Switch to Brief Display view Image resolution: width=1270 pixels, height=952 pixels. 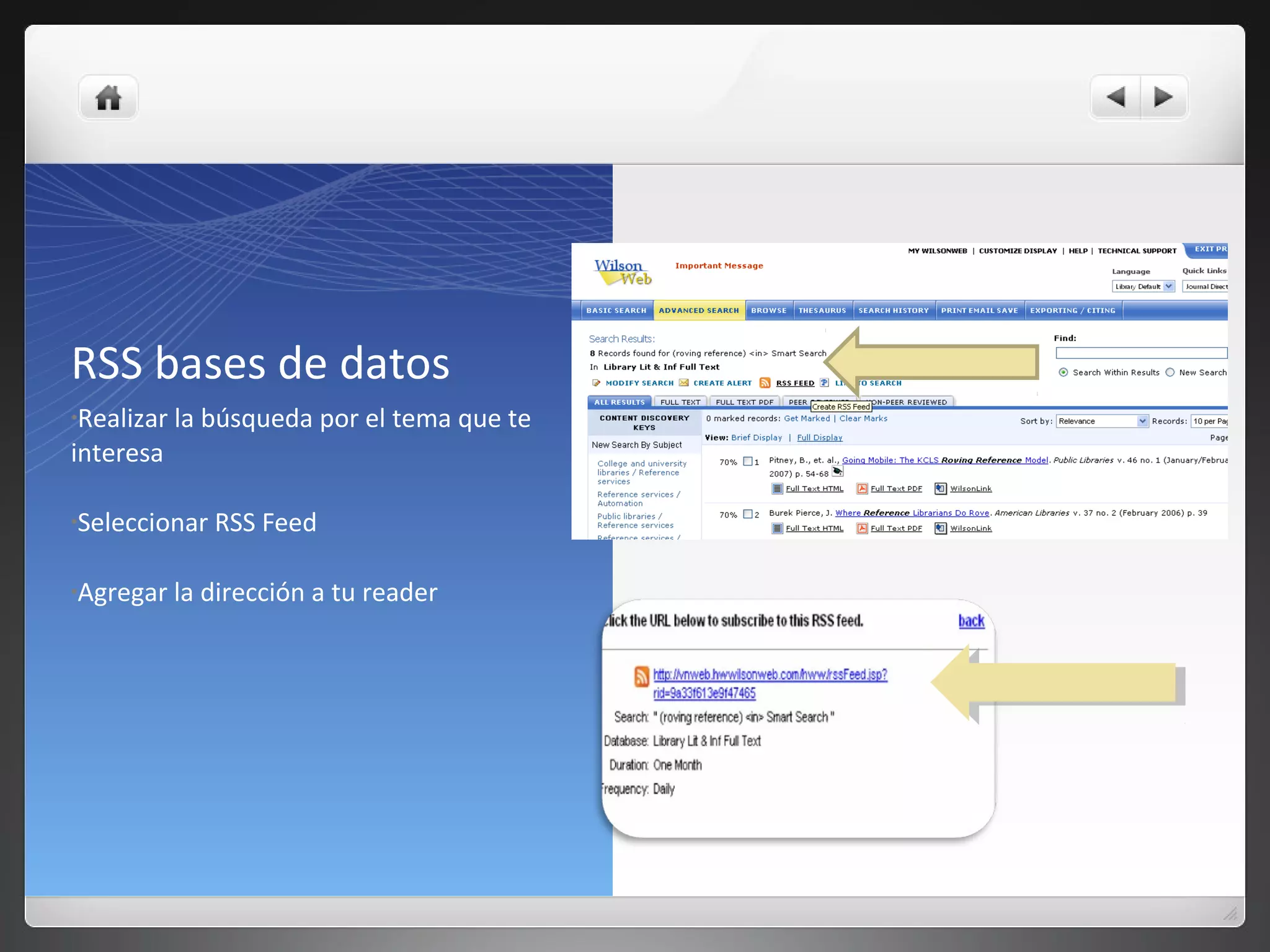point(757,438)
